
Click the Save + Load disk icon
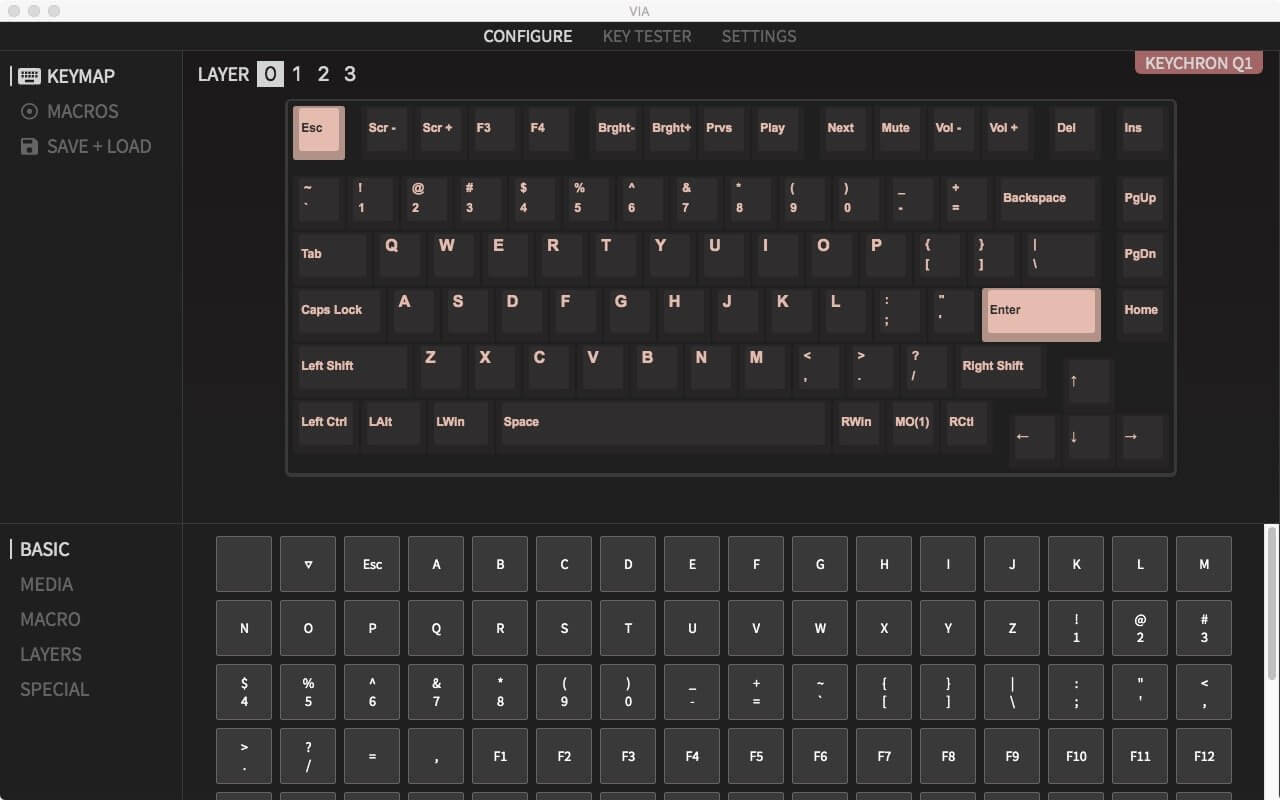point(30,146)
